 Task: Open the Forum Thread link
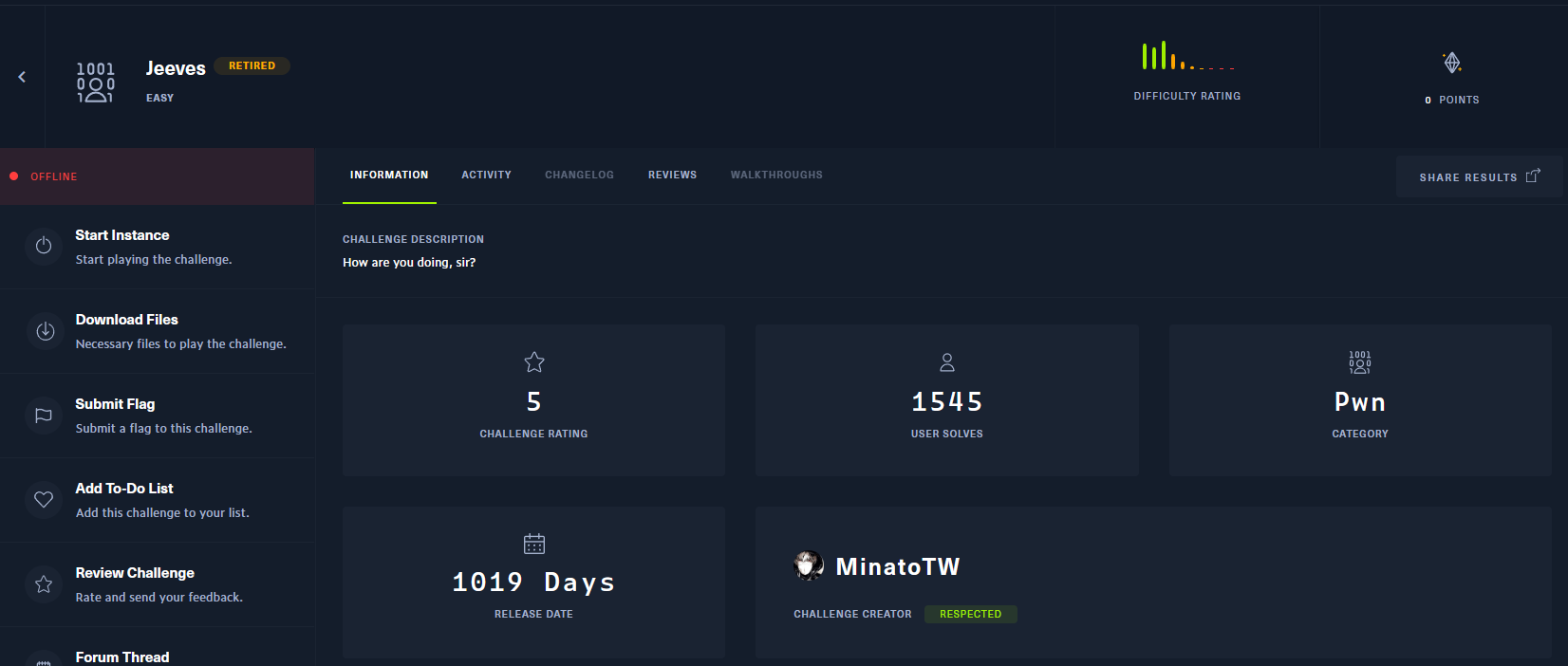click(122, 657)
